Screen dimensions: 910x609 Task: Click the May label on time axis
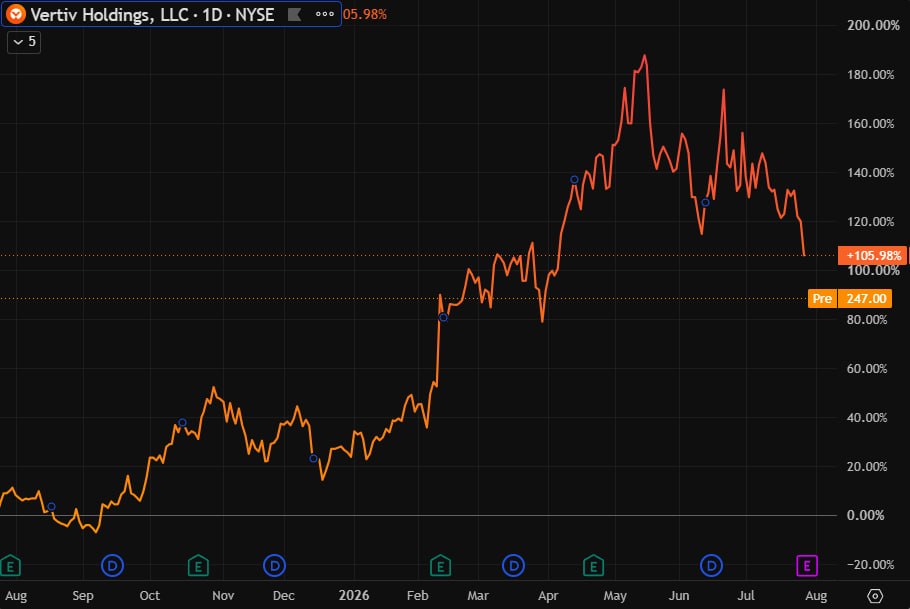(x=615, y=596)
